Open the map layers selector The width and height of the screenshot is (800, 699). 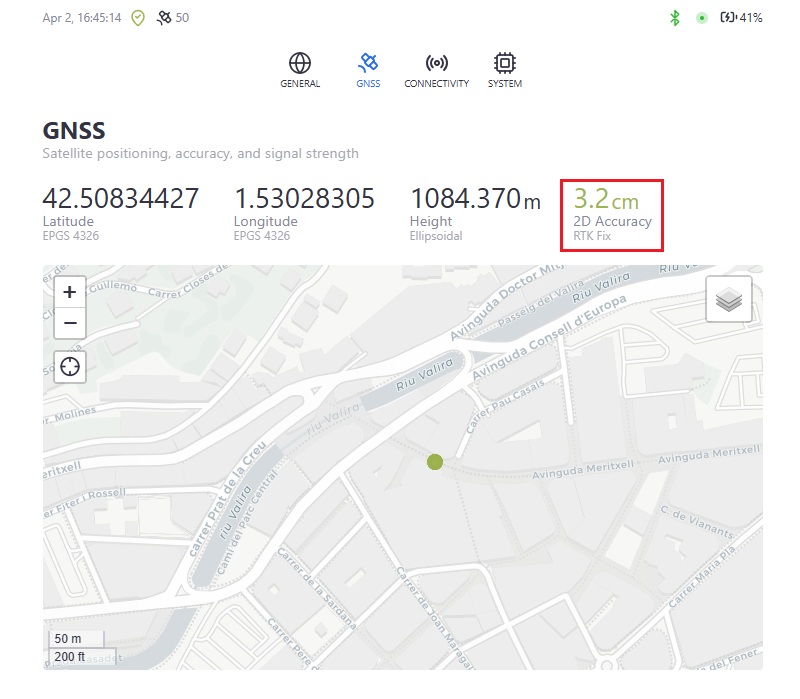pos(728,299)
